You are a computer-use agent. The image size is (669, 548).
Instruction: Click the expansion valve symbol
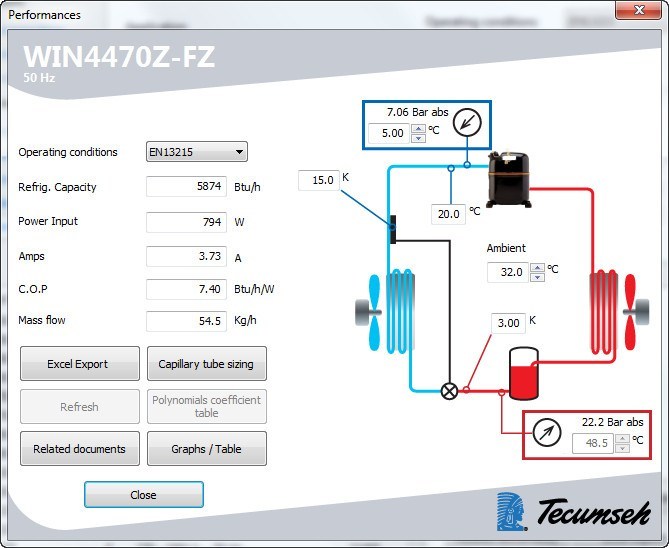tap(449, 391)
